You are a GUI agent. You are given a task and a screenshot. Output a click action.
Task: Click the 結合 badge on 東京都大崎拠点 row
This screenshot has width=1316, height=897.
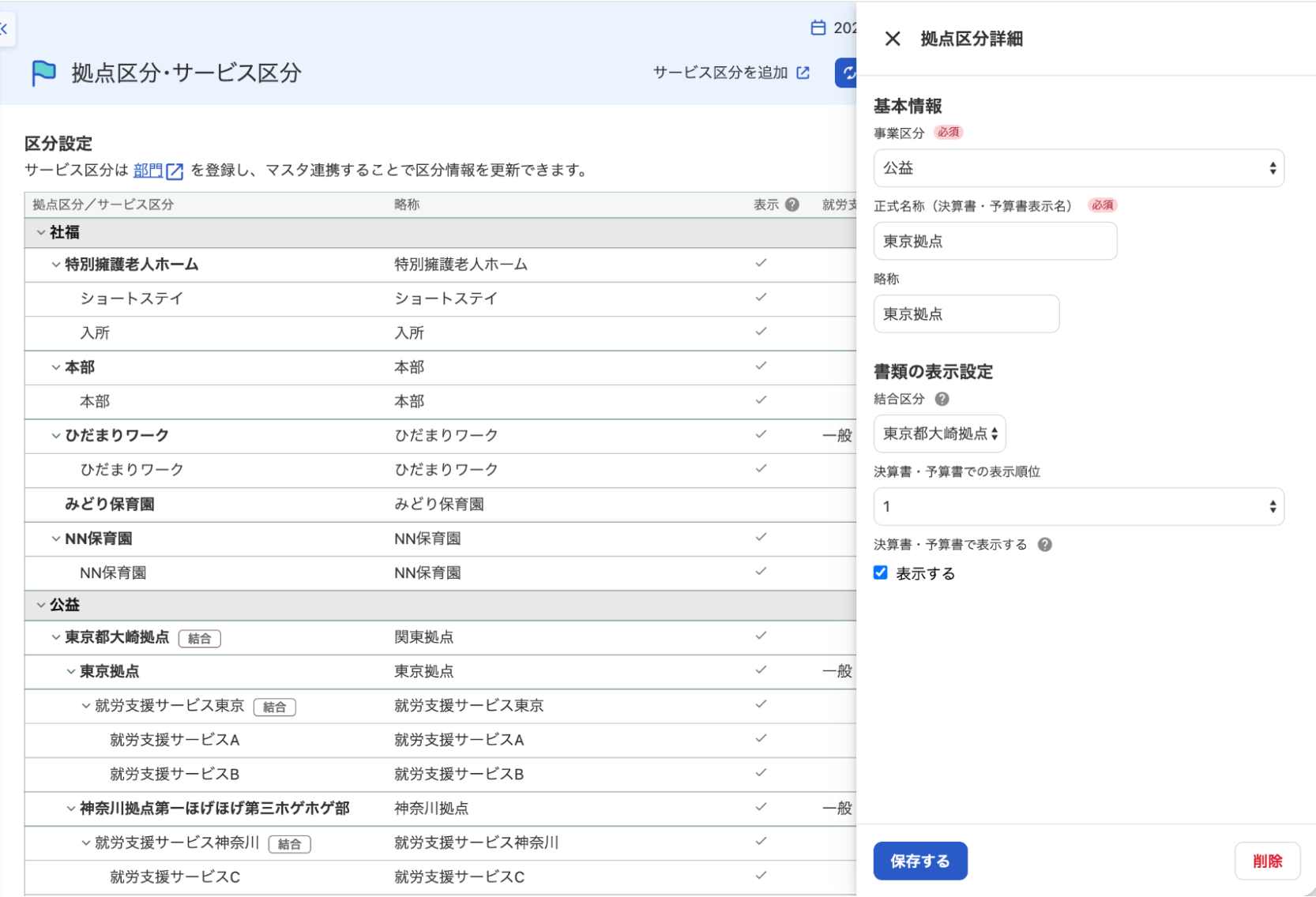tap(200, 639)
